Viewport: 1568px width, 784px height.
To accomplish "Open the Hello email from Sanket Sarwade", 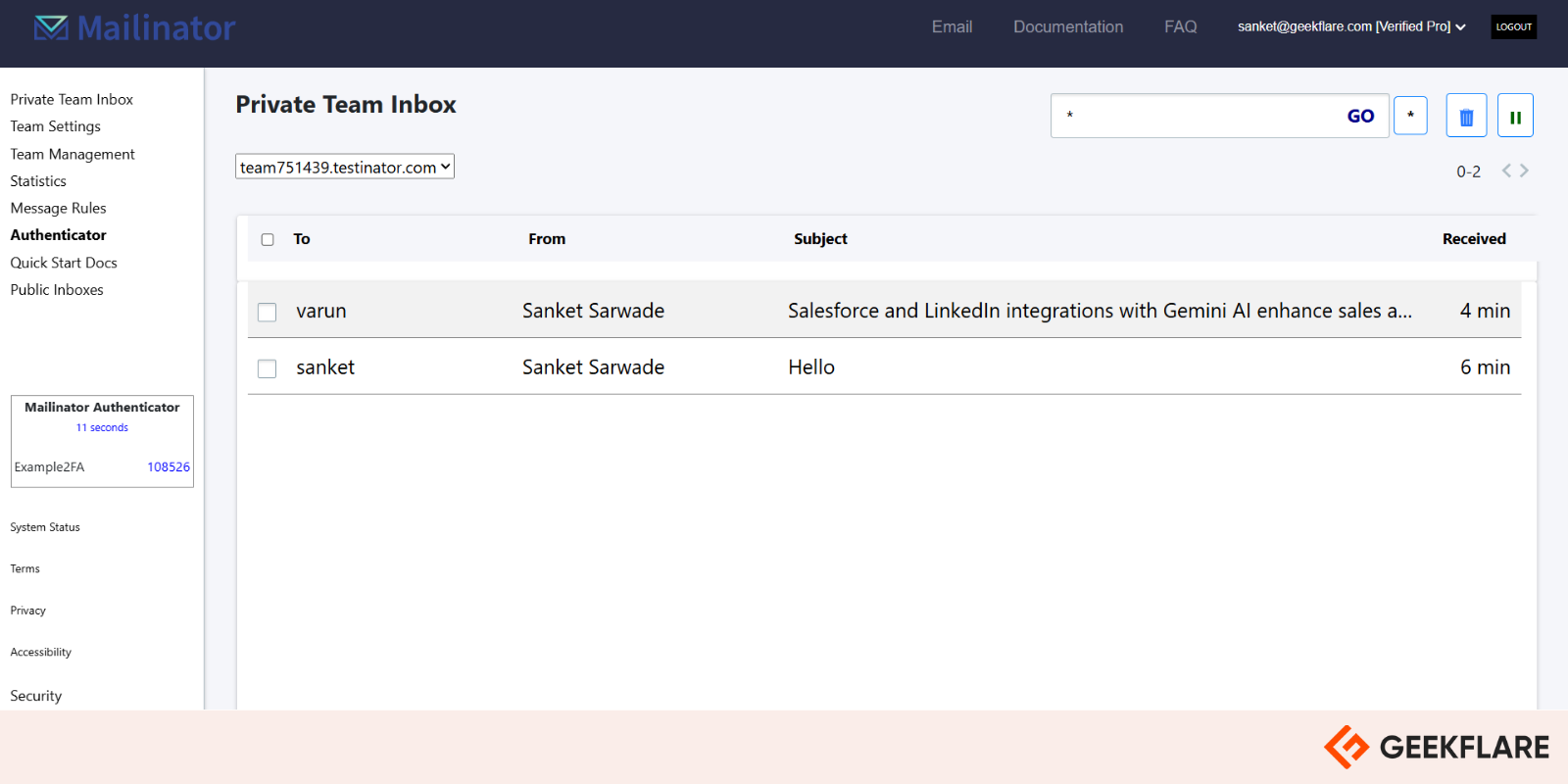I will (x=811, y=367).
